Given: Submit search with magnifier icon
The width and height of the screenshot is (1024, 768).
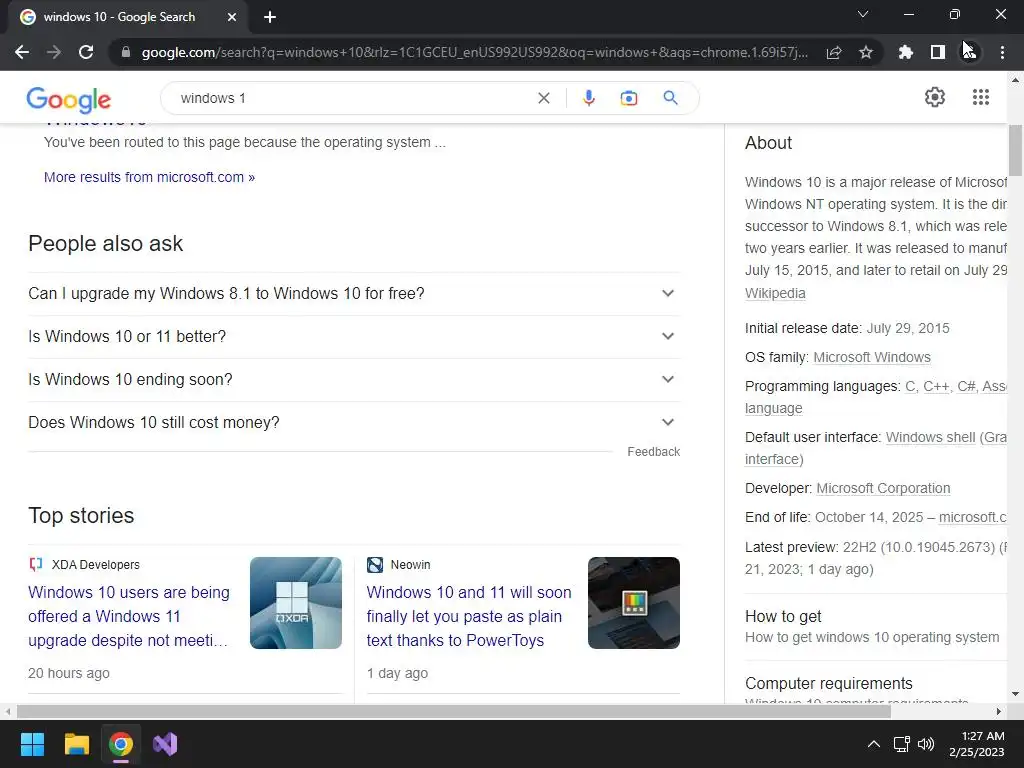Looking at the screenshot, I should click(670, 98).
